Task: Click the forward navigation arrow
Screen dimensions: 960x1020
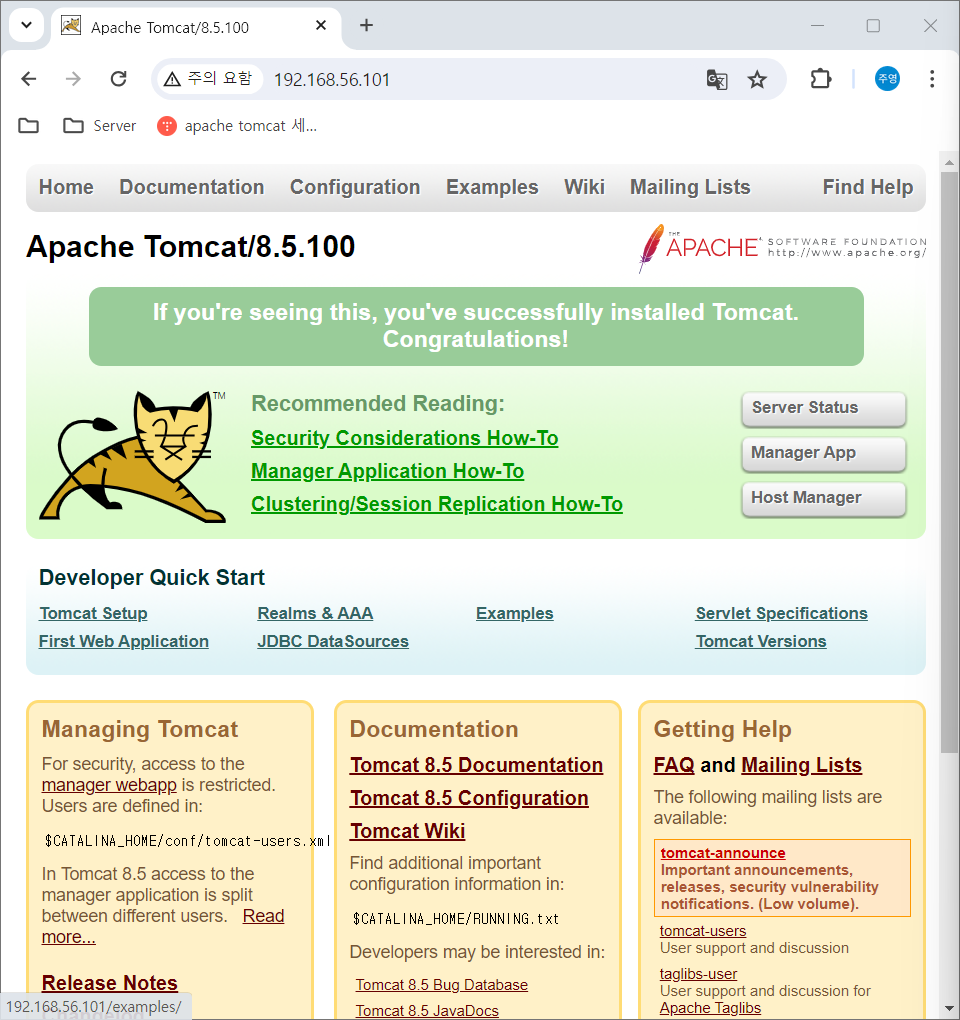Action: pos(73,79)
